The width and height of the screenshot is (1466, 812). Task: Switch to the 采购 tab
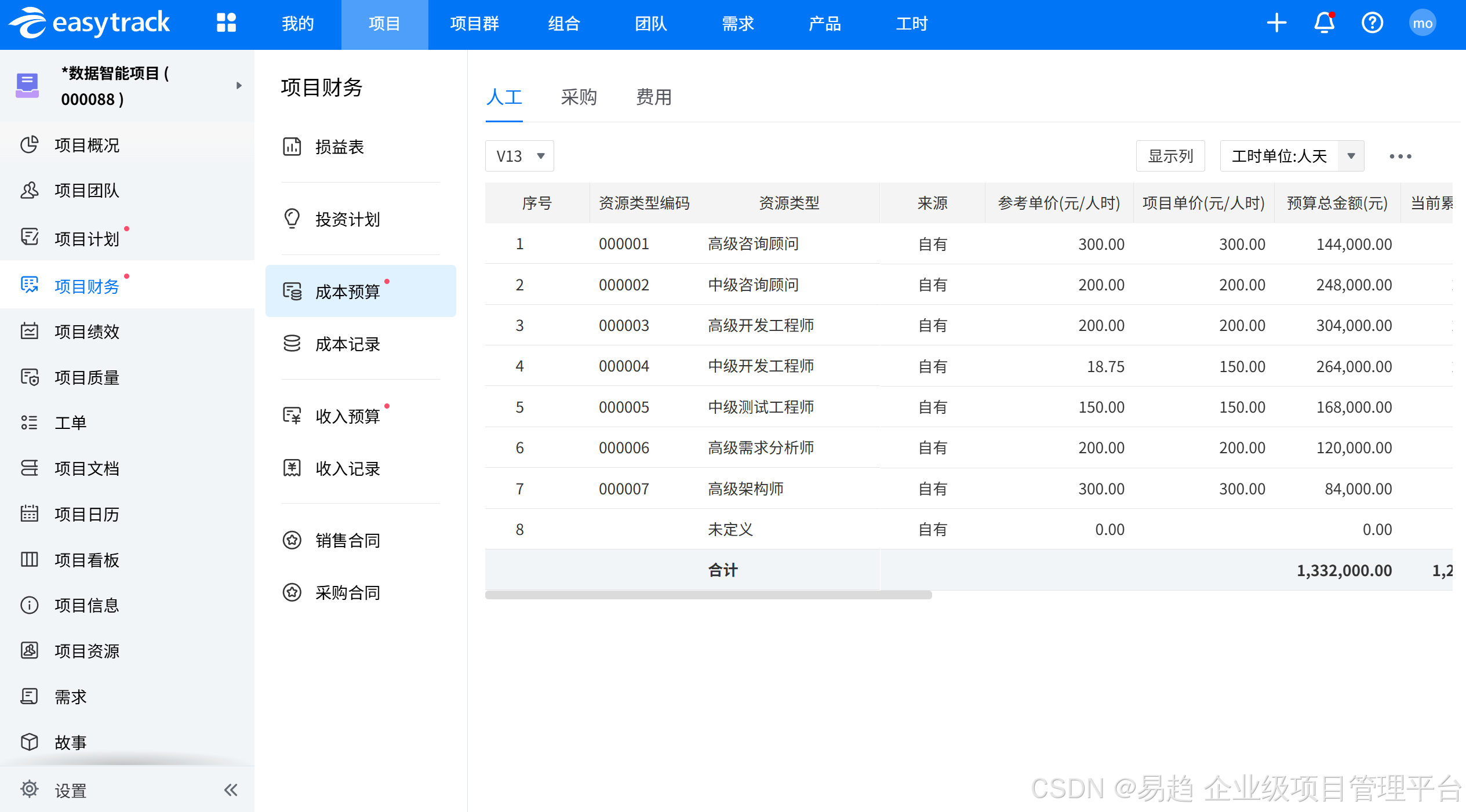pos(579,97)
